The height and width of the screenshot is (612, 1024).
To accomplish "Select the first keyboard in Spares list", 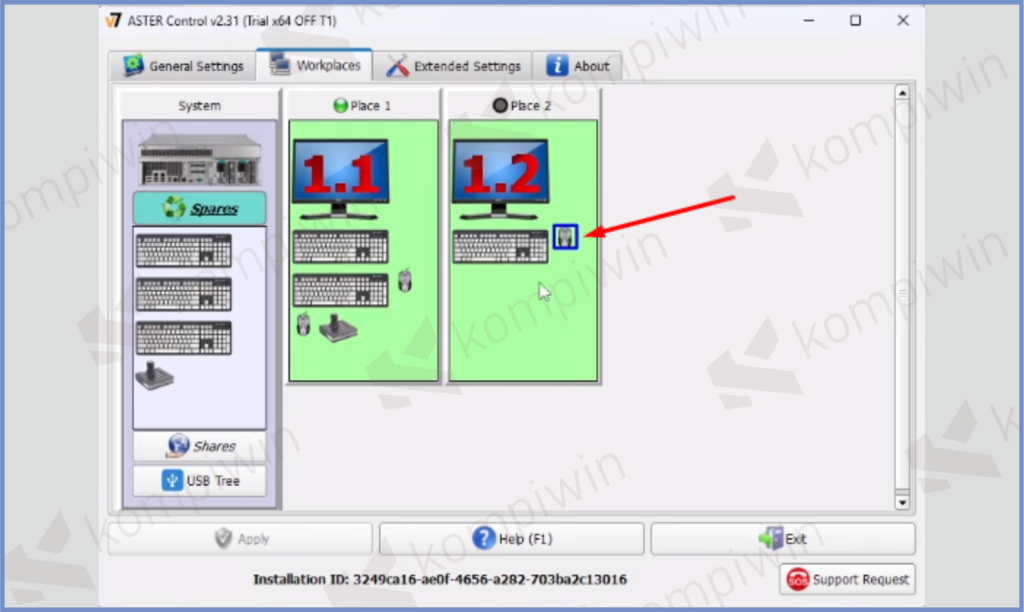I will tap(183, 251).
